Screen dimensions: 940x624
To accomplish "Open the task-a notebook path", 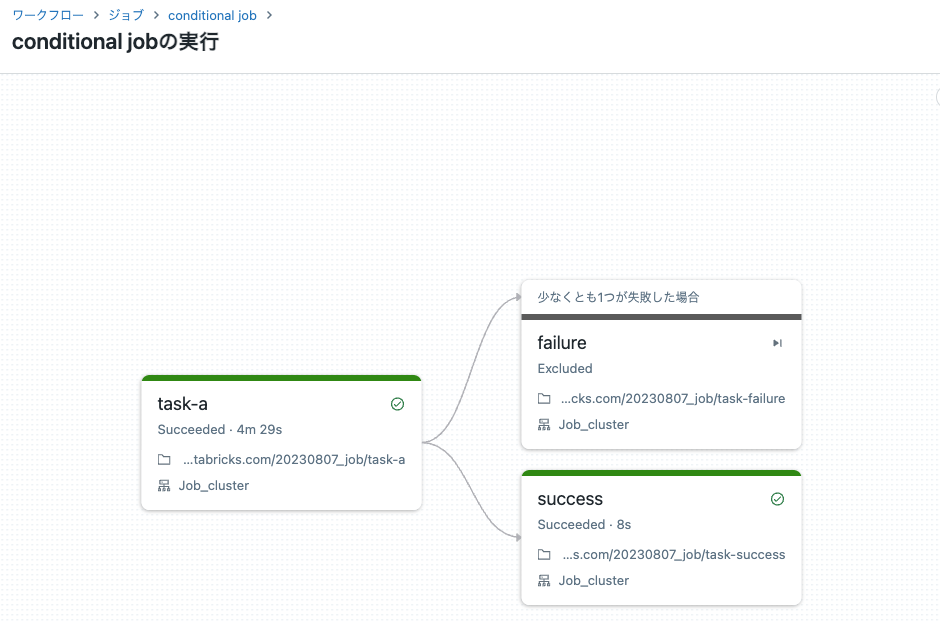I will click(294, 460).
